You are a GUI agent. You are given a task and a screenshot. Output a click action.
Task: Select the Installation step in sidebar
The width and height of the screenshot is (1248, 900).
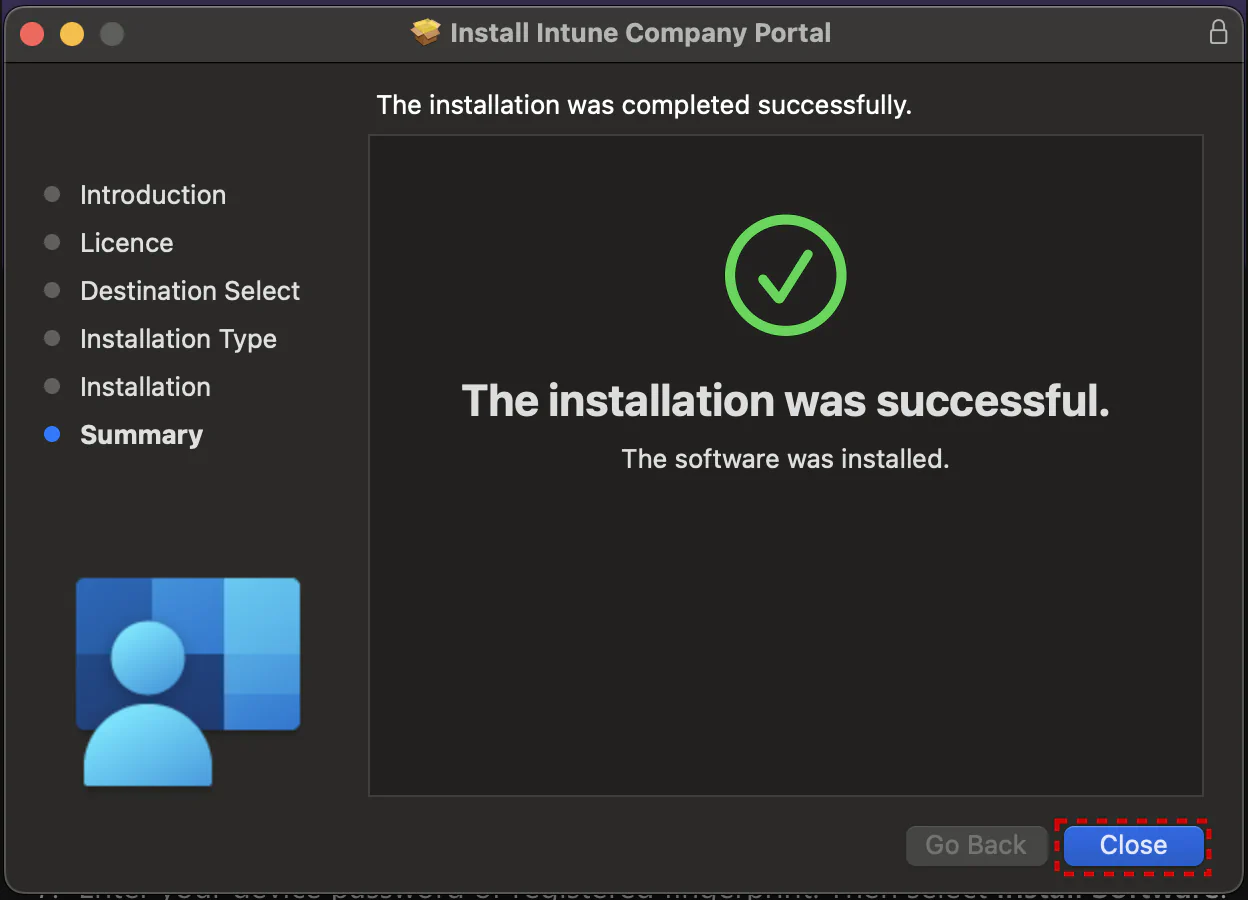(x=145, y=387)
